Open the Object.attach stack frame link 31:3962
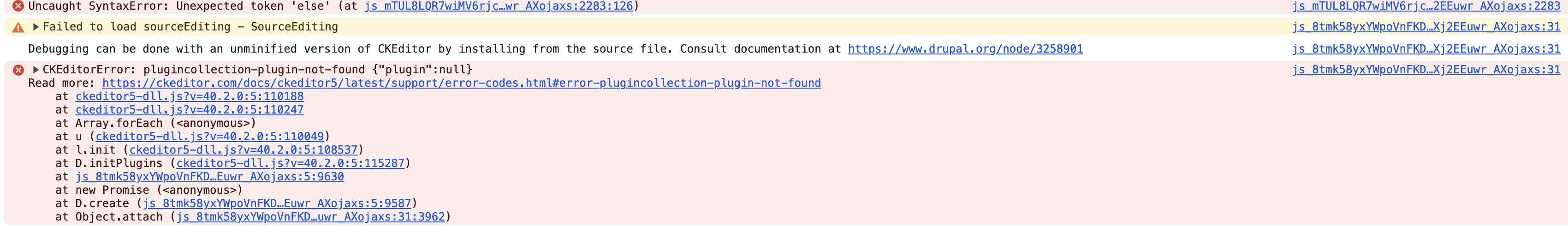 (x=310, y=217)
